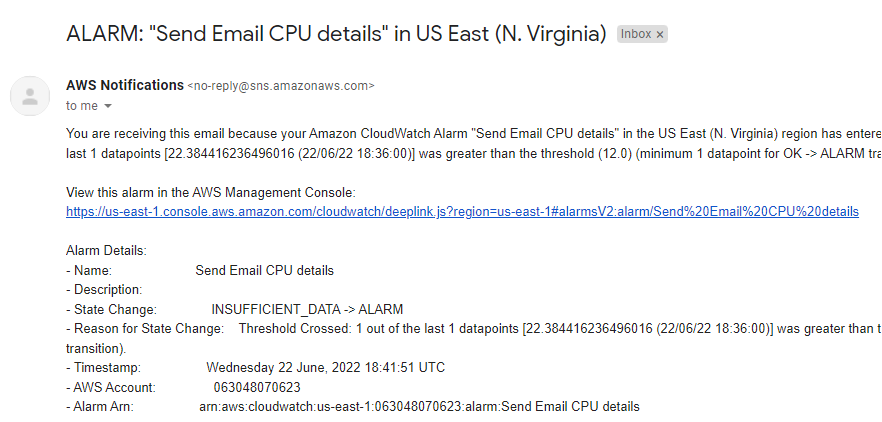Open the Inbox label chip
Screen dimensions: 882x422
click(x=636, y=34)
